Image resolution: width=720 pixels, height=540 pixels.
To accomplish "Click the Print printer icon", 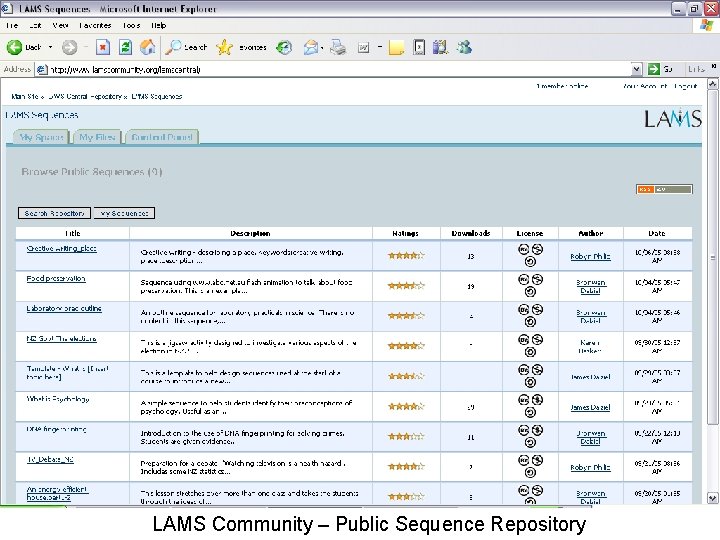I will click(x=338, y=47).
